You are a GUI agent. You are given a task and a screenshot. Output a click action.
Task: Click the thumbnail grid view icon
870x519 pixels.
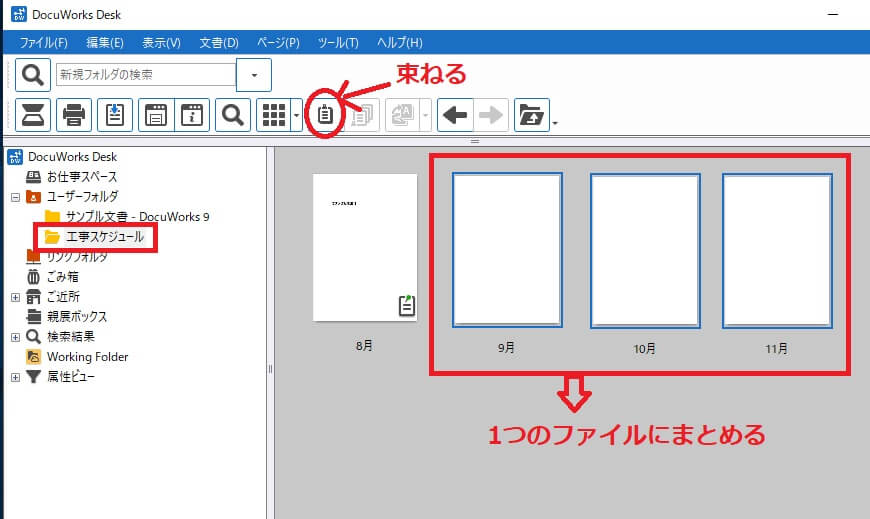click(x=273, y=115)
